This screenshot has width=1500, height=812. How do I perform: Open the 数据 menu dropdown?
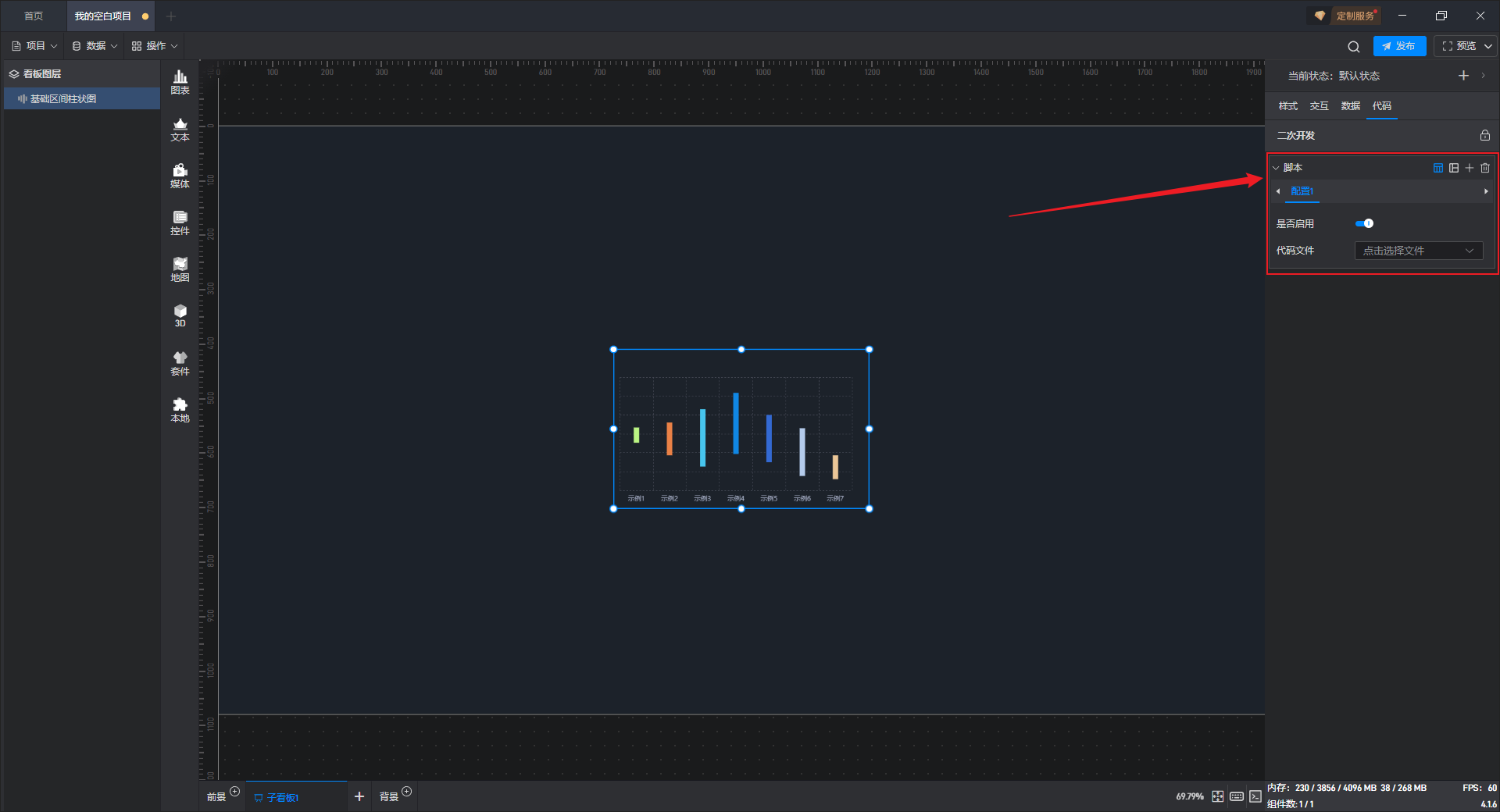coord(95,46)
